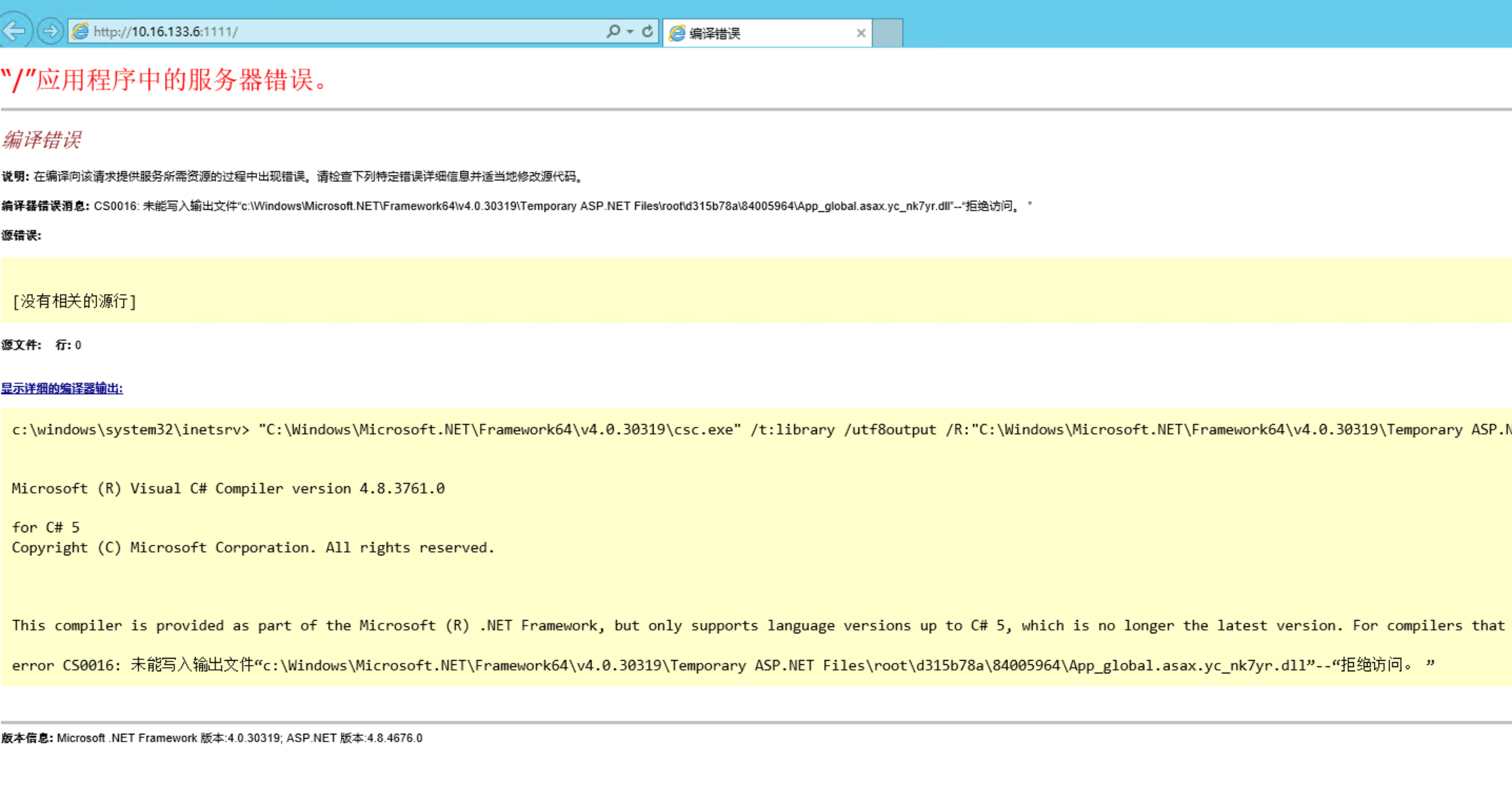Click the magnifier search icon in address bar
Image resolution: width=1512 pixels, height=811 pixels.
[x=613, y=32]
